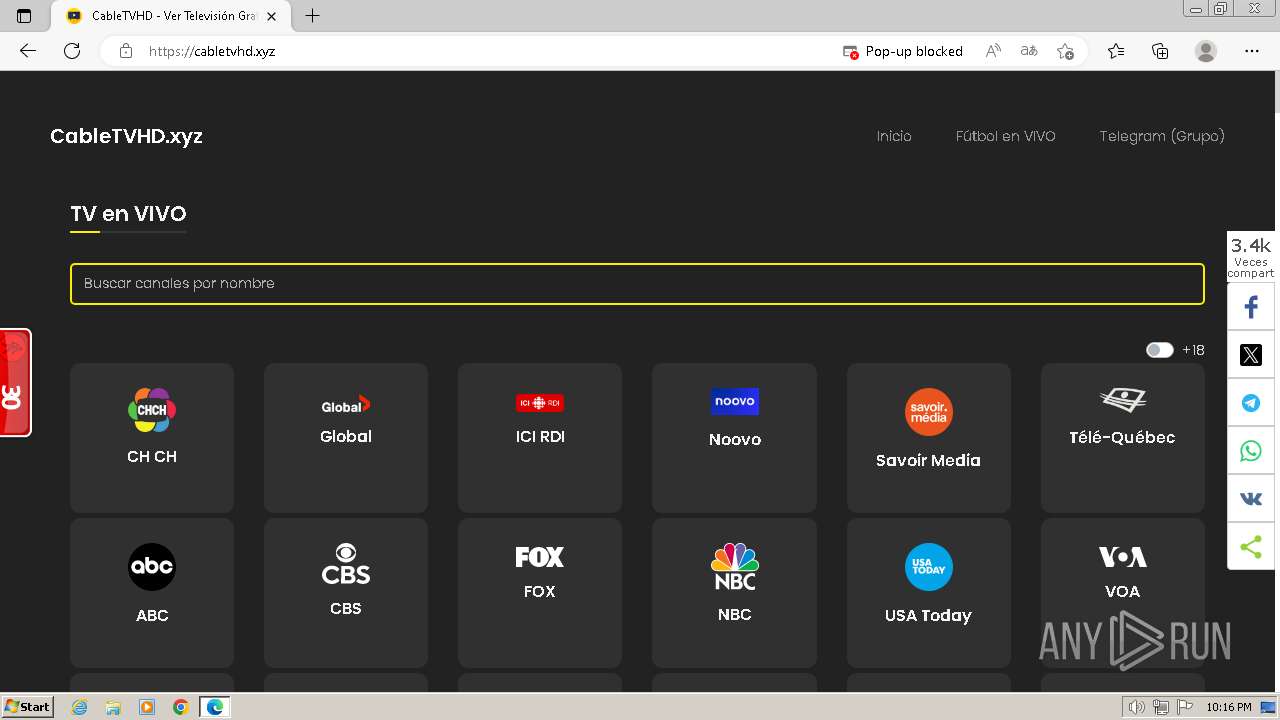Image resolution: width=1280 pixels, height=720 pixels.
Task: Select the VOA channel logo
Action: coord(1123,557)
